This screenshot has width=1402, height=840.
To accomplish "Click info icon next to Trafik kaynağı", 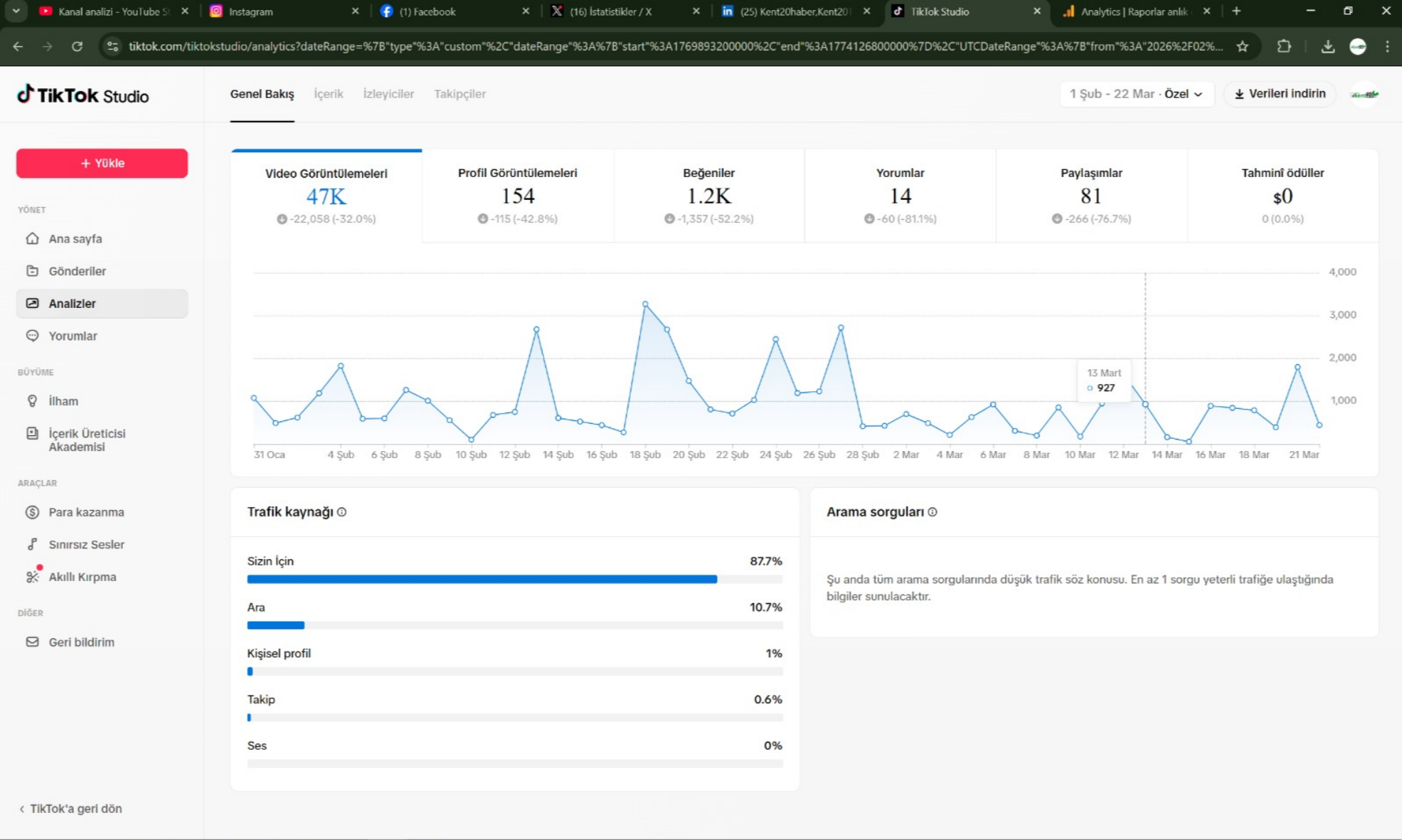I will pos(342,512).
